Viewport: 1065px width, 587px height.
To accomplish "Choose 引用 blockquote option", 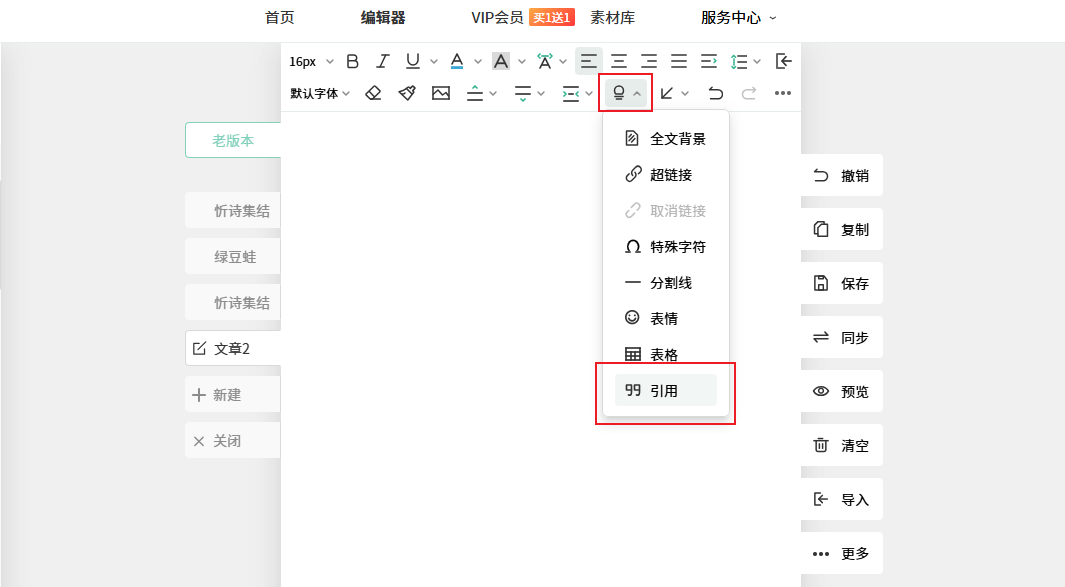I will [666, 391].
